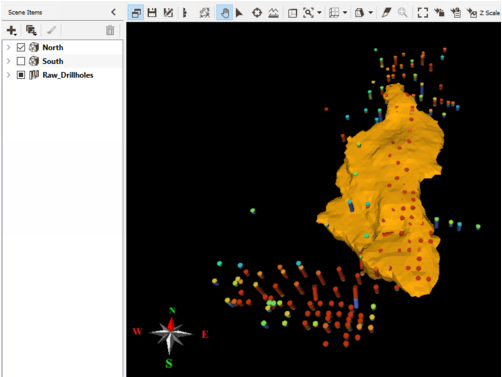The width and height of the screenshot is (502, 377).
Task: Click the paintbrush format icon
Action: coord(51,31)
